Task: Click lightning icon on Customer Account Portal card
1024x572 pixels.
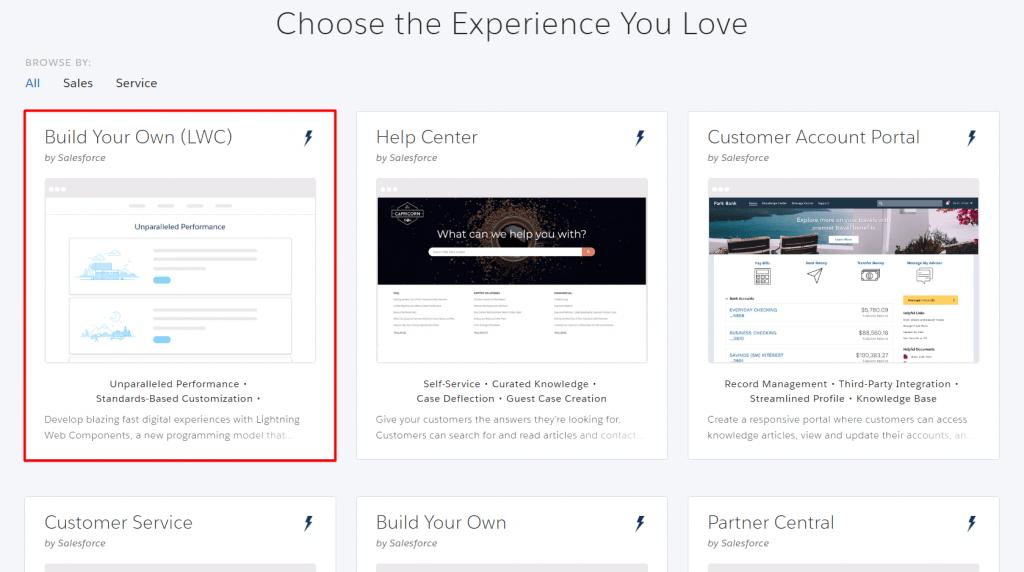Action: click(x=972, y=138)
